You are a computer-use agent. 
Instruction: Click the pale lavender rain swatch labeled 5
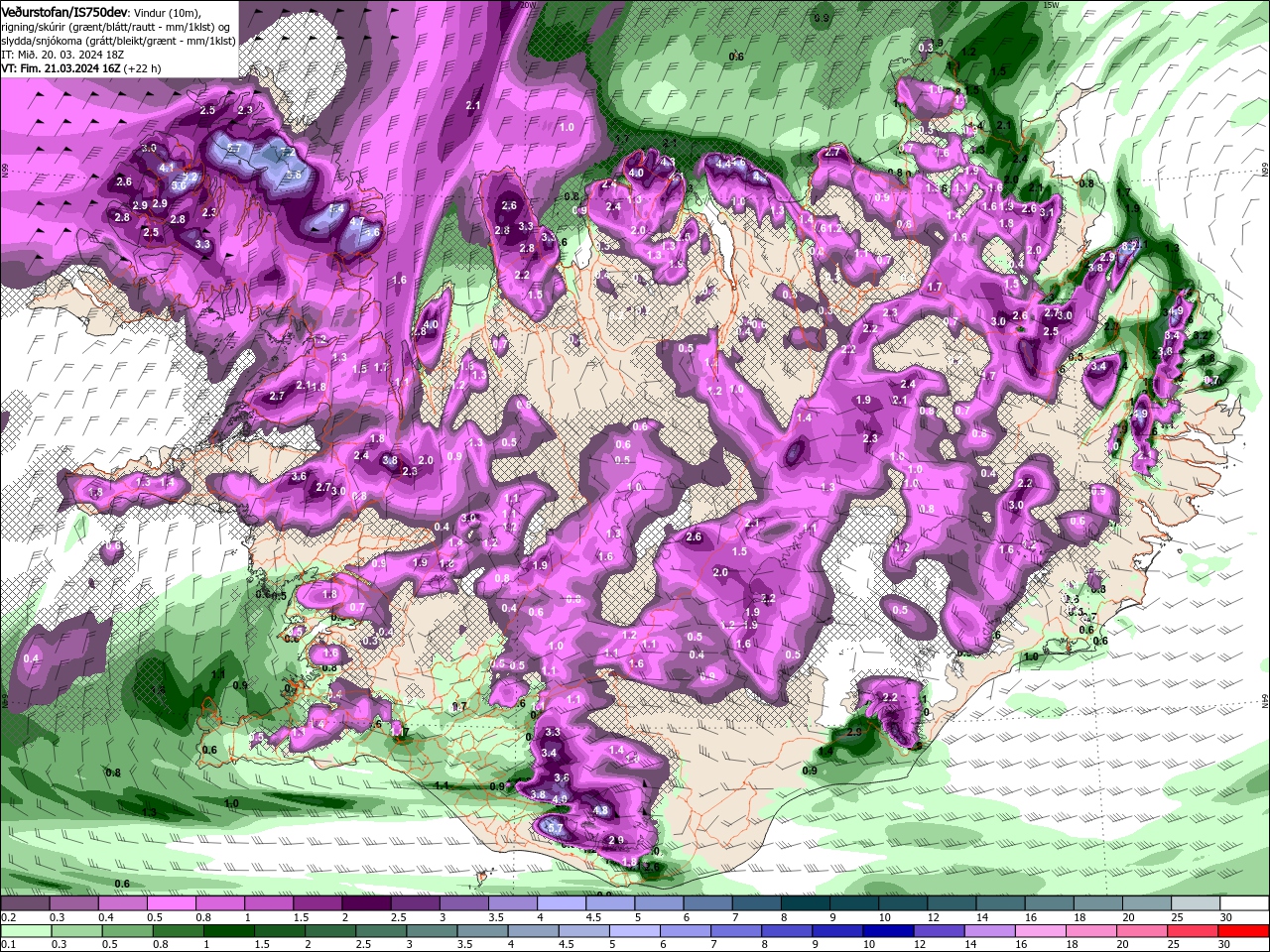click(x=634, y=932)
